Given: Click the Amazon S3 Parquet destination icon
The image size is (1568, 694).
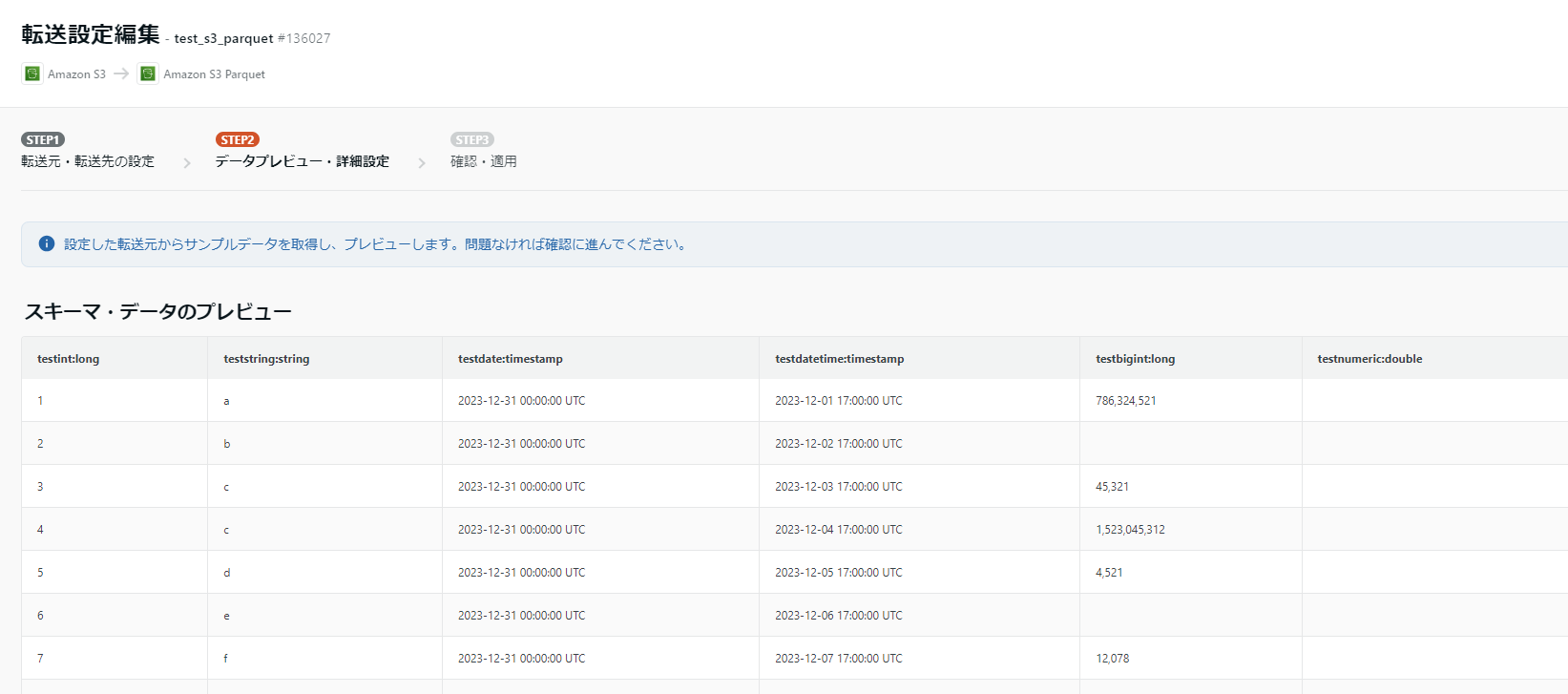Looking at the screenshot, I should [148, 74].
